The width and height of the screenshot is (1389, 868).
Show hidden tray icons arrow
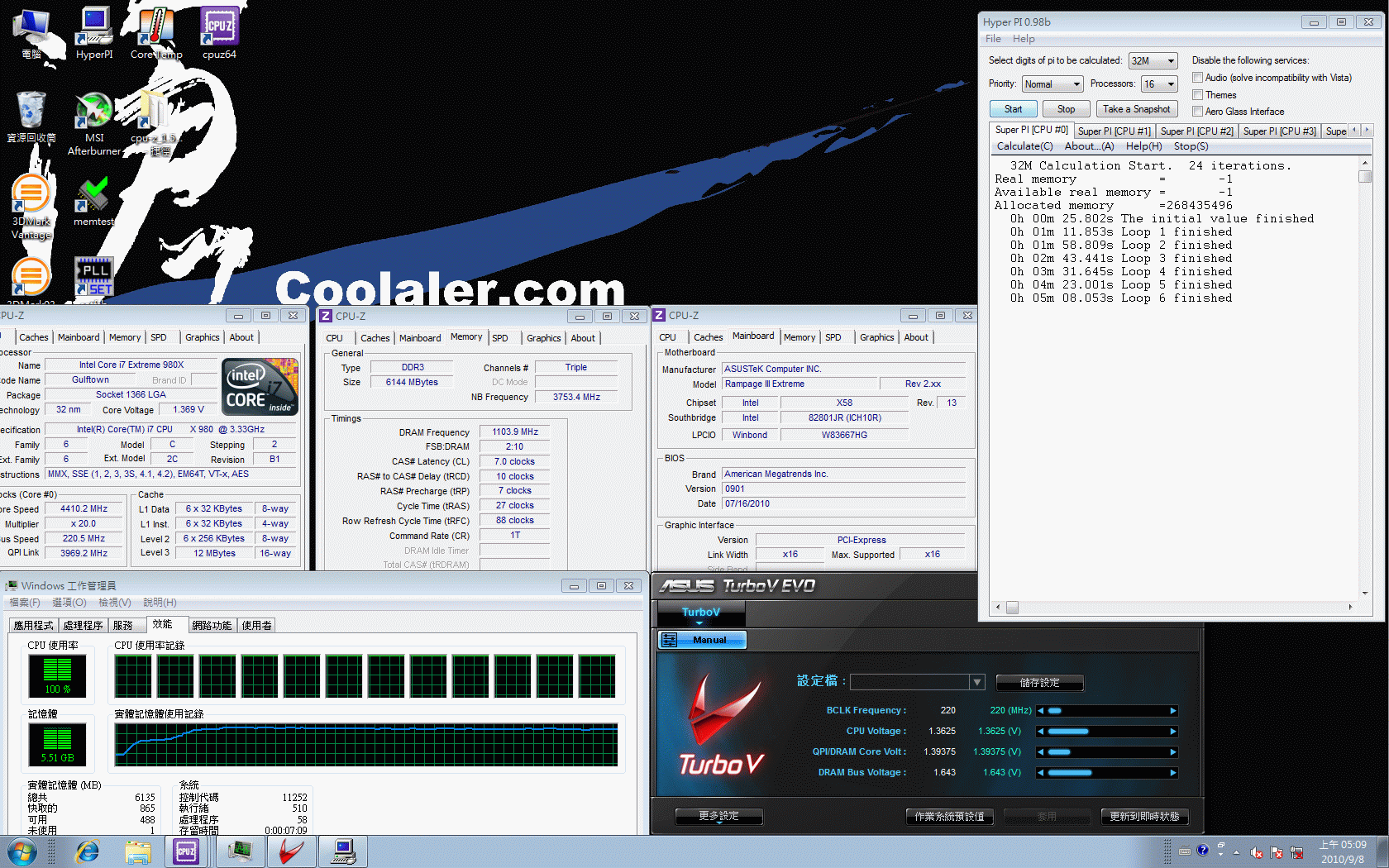[1237, 852]
